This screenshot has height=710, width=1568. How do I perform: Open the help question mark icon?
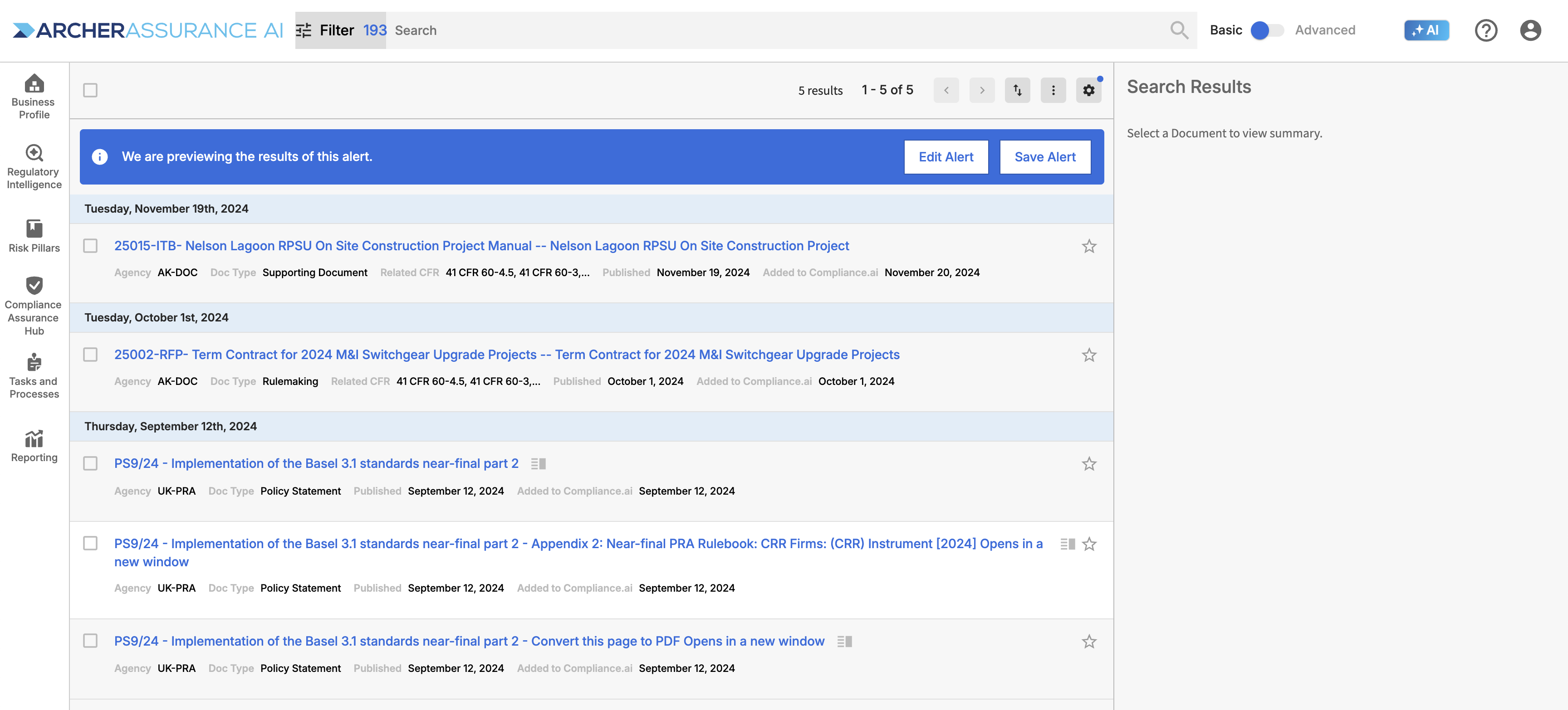(1485, 30)
